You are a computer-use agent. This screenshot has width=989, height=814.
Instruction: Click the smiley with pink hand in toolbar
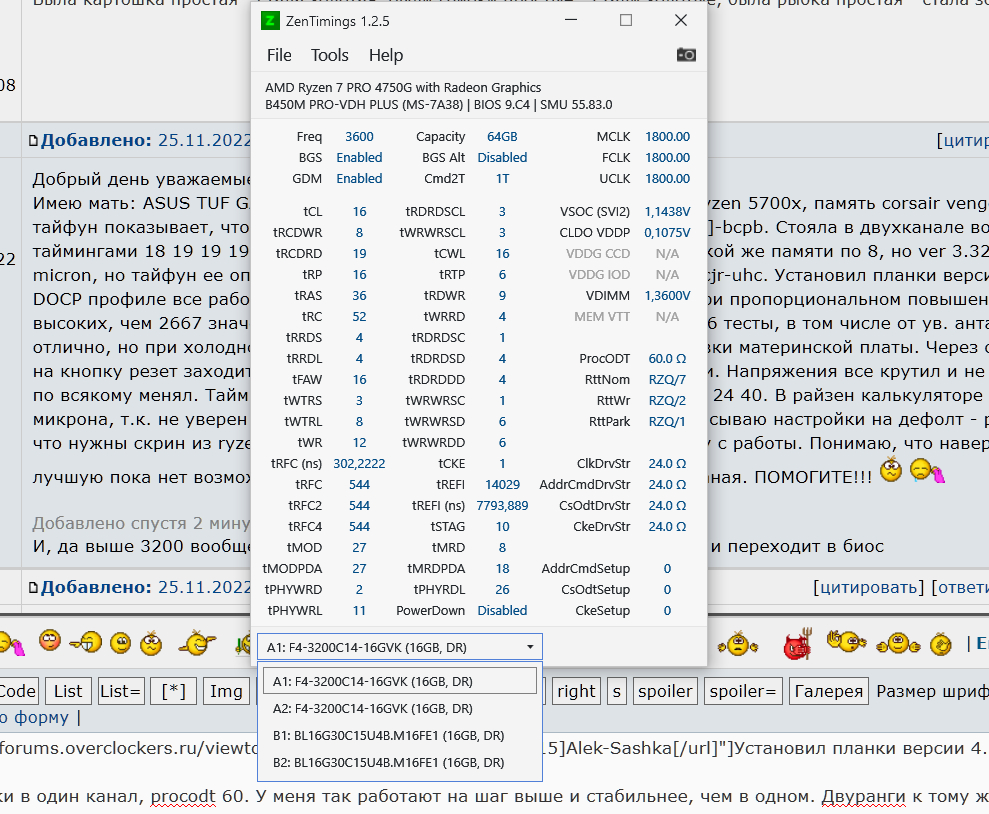pos(11,644)
